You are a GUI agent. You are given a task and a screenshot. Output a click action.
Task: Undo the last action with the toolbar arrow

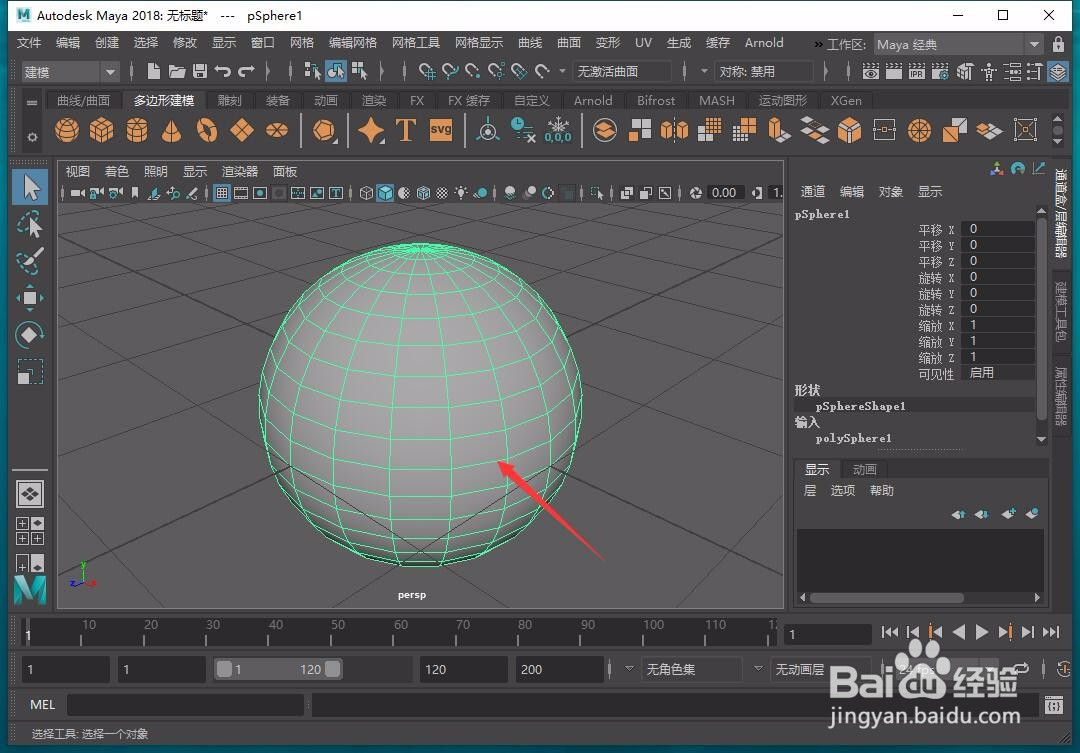coord(222,71)
